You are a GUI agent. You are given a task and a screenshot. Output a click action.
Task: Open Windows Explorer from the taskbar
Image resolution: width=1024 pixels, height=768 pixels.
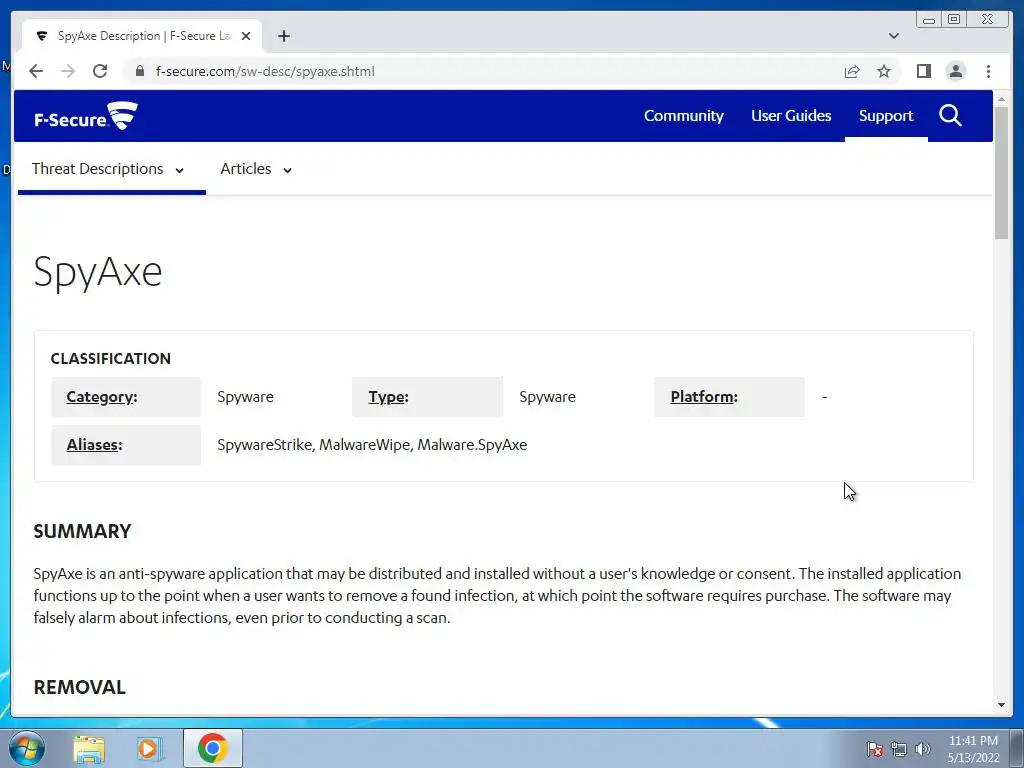click(x=89, y=748)
